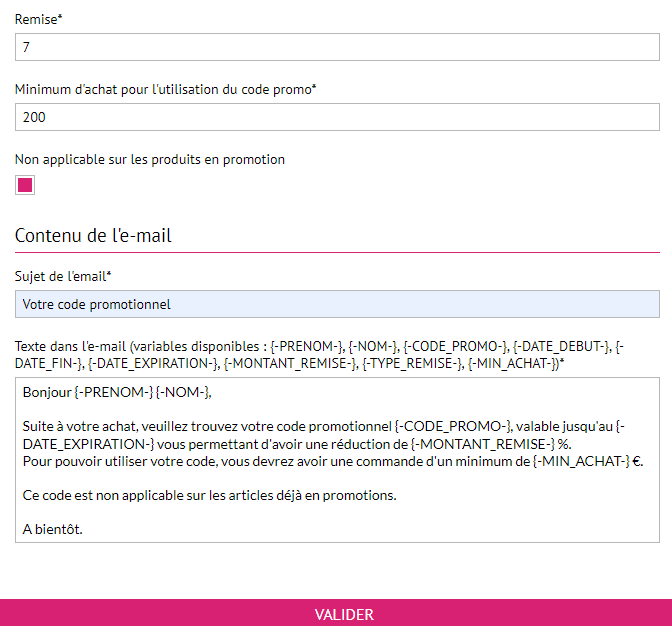Click the "Minimum d'achat" label text

pyautogui.click(x=163, y=89)
